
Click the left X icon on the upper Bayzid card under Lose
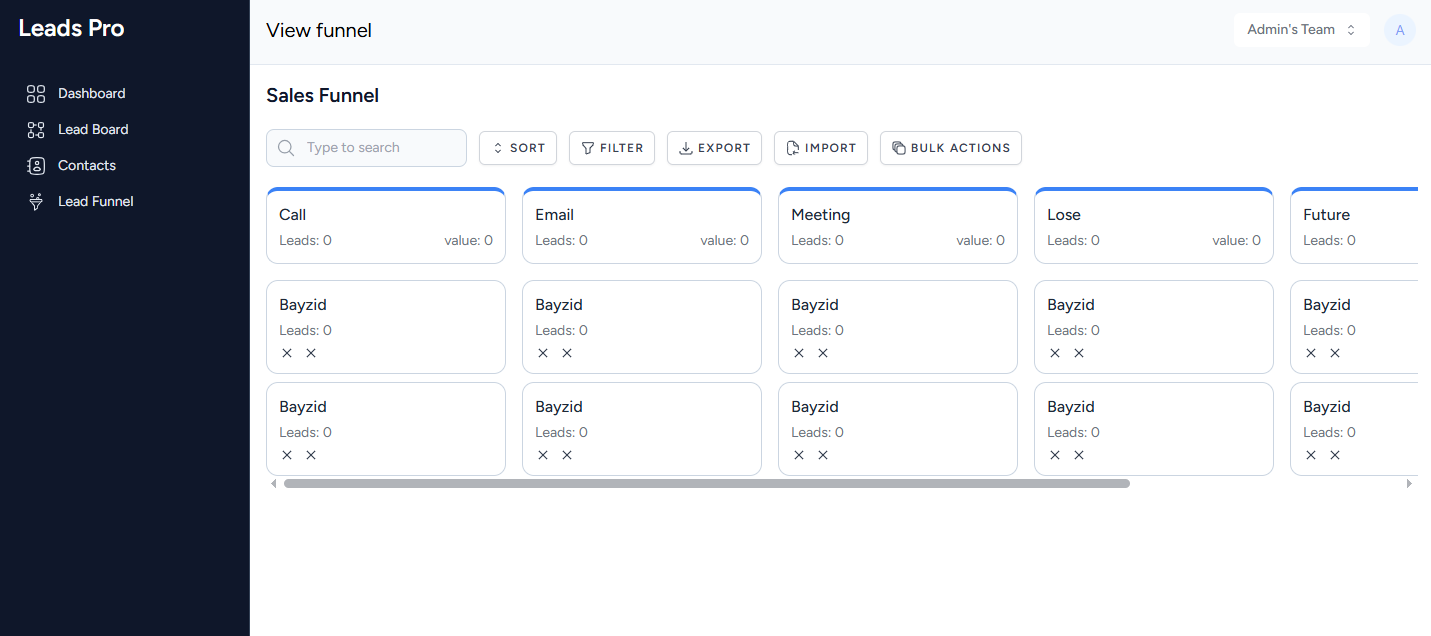coord(1055,353)
